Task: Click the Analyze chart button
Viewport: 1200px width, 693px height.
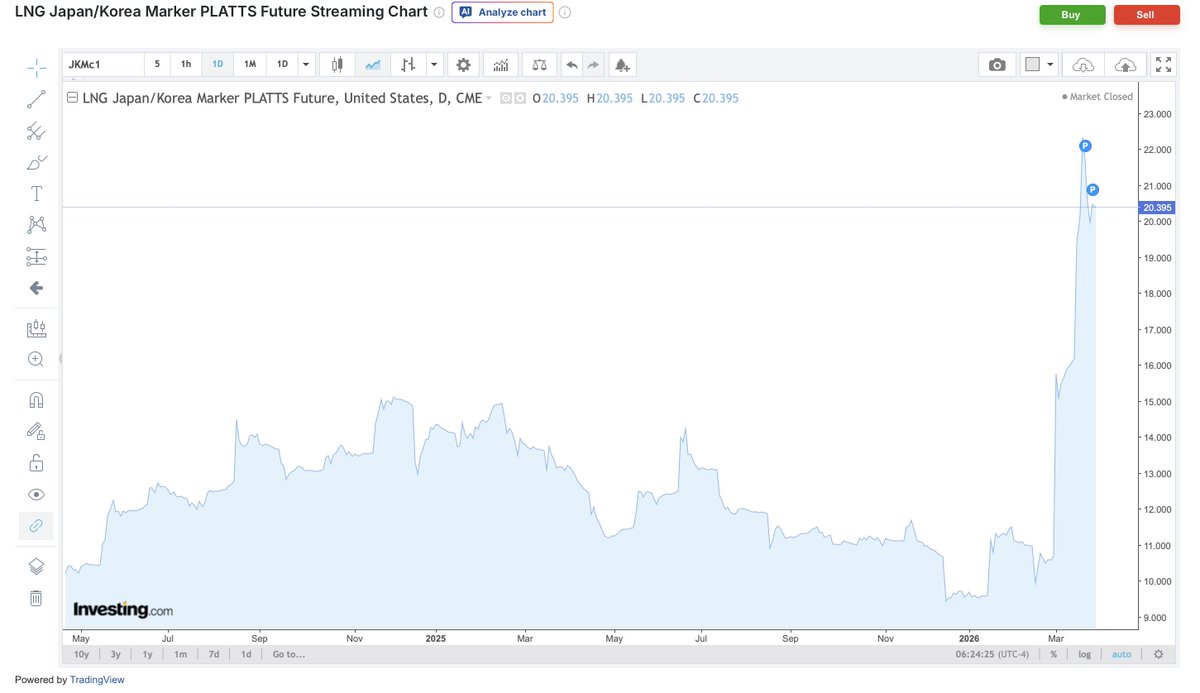Action: click(503, 12)
